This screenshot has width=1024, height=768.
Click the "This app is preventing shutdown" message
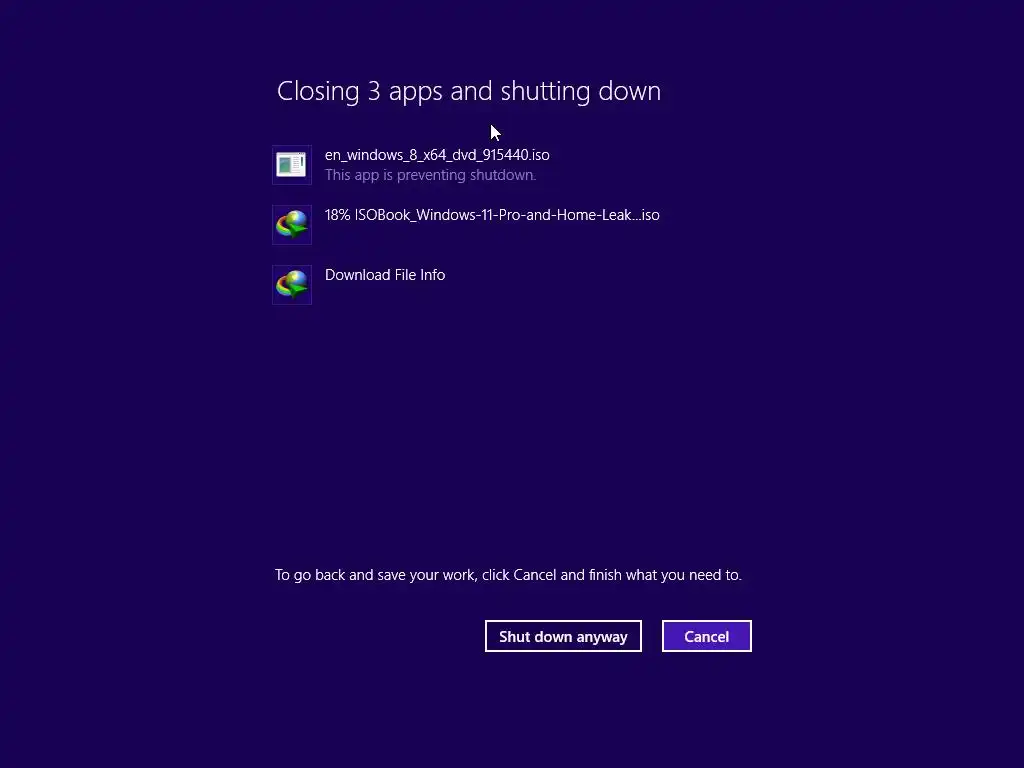point(430,175)
